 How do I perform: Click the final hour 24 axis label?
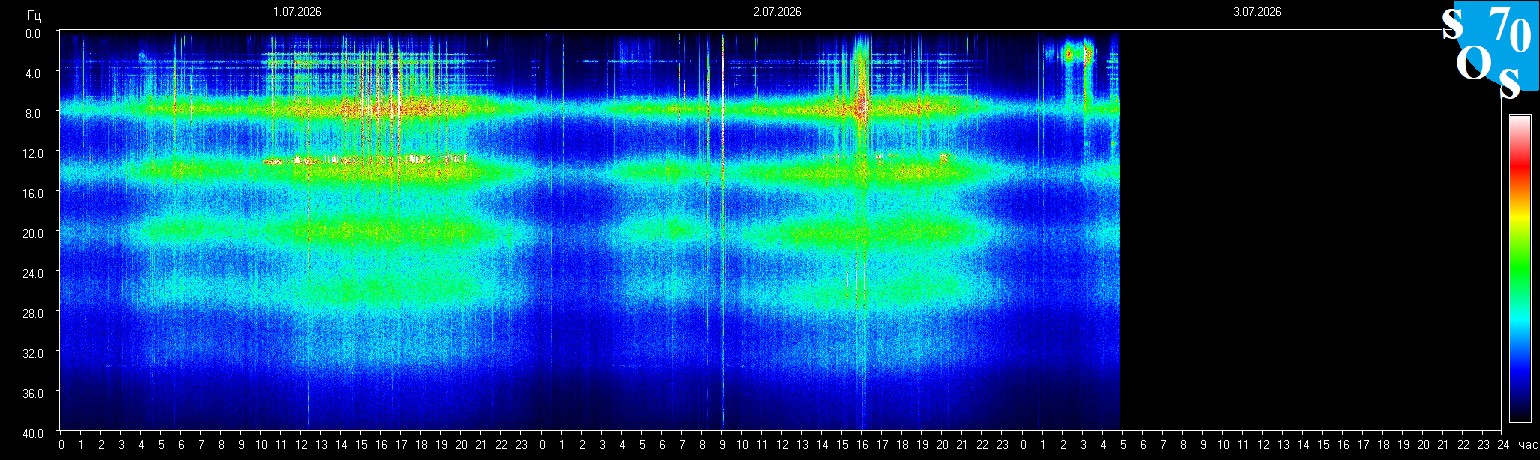pyautogui.click(x=1502, y=445)
